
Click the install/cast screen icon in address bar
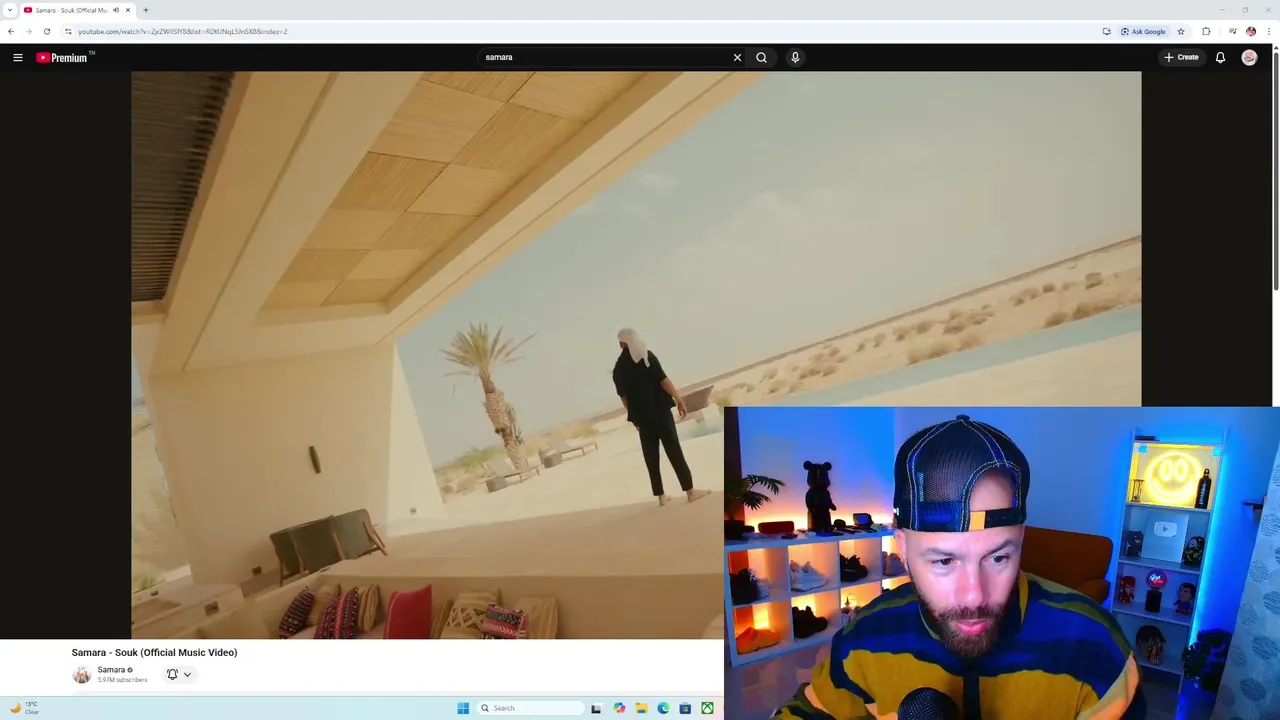(x=1107, y=31)
